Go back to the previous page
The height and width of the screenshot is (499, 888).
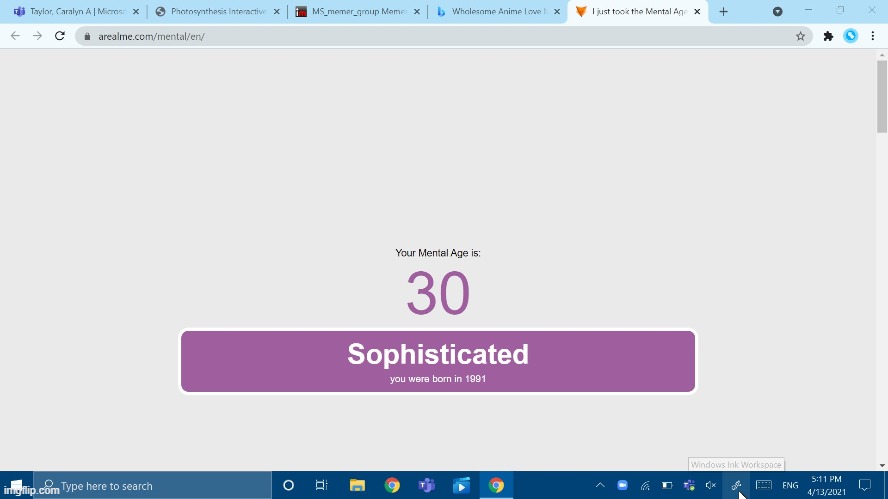pyautogui.click(x=15, y=36)
